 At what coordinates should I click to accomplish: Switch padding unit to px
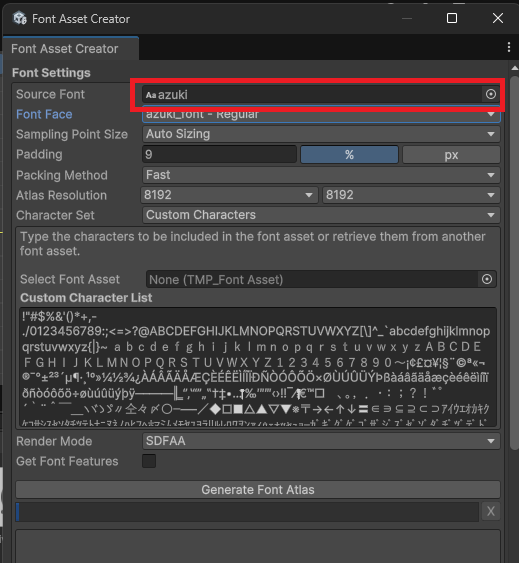(451, 155)
